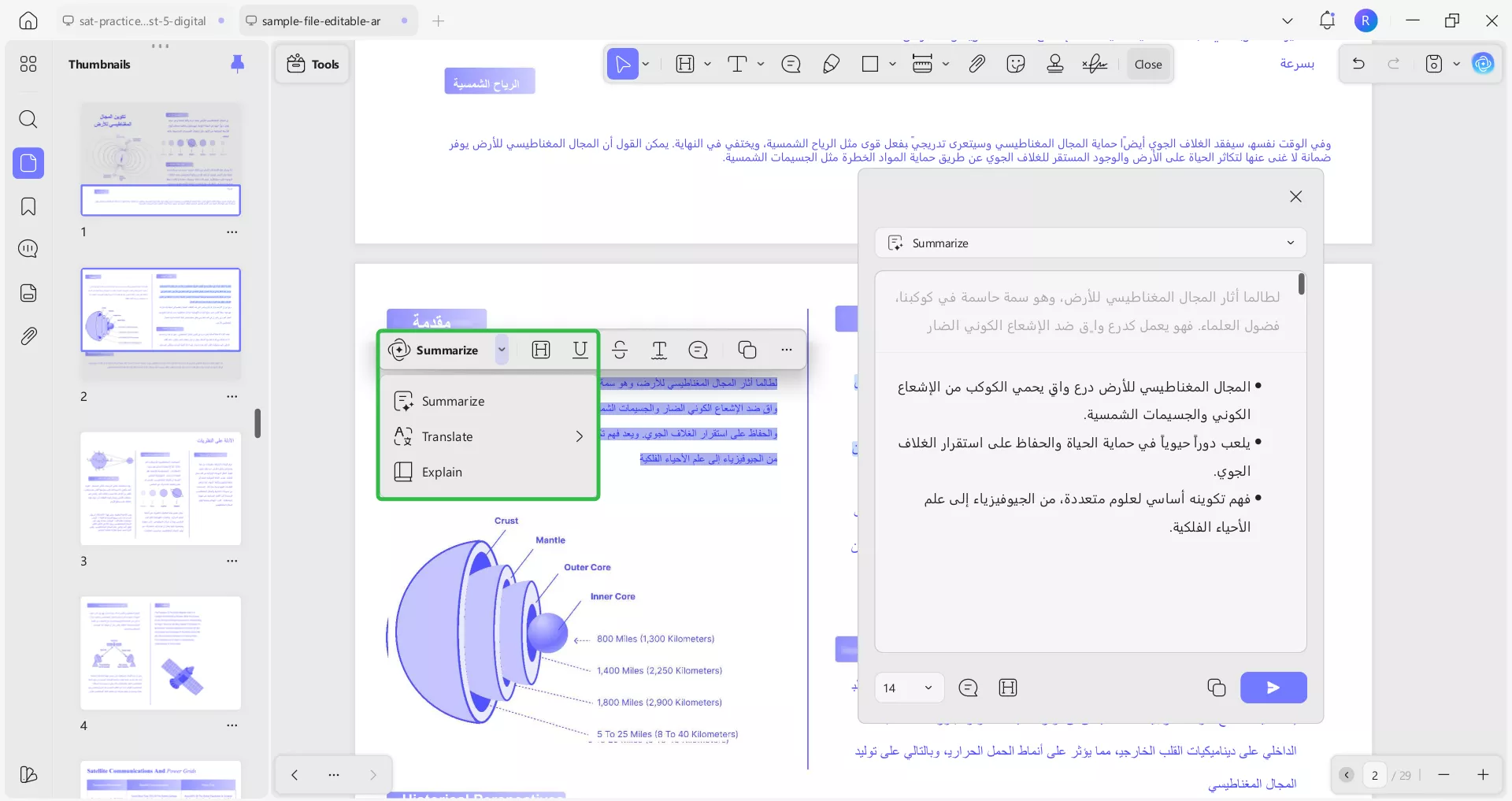Viewport: 1512px width, 801px height.
Task: Click the Close button in the toolbar
Action: click(1147, 64)
